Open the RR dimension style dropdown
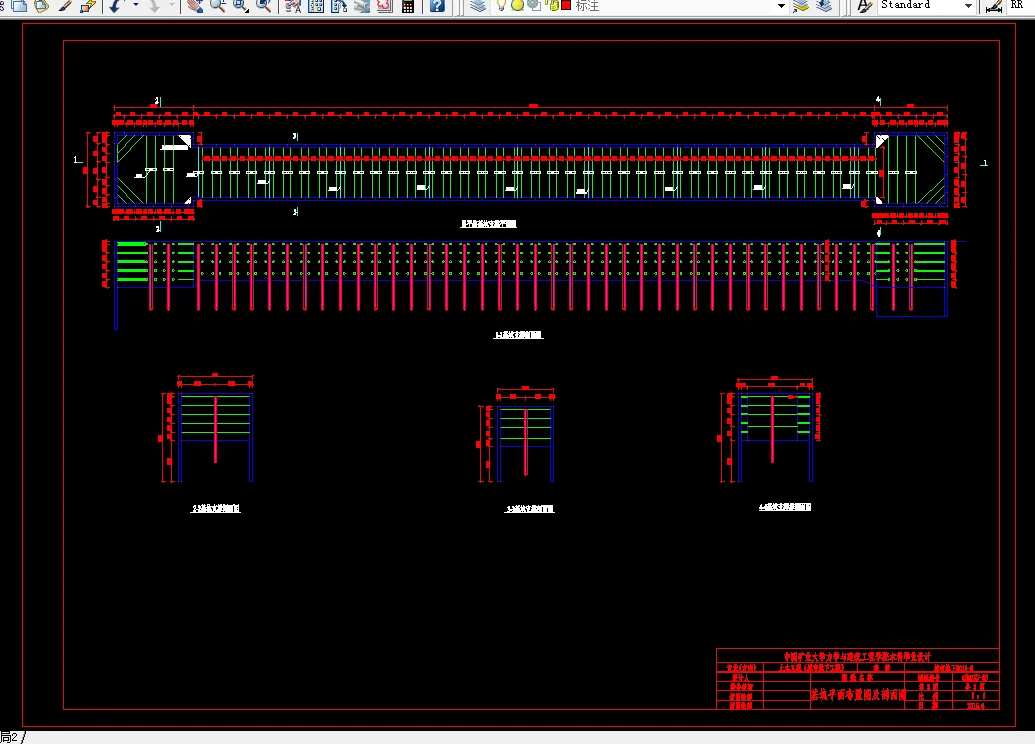 [x=1021, y=5]
